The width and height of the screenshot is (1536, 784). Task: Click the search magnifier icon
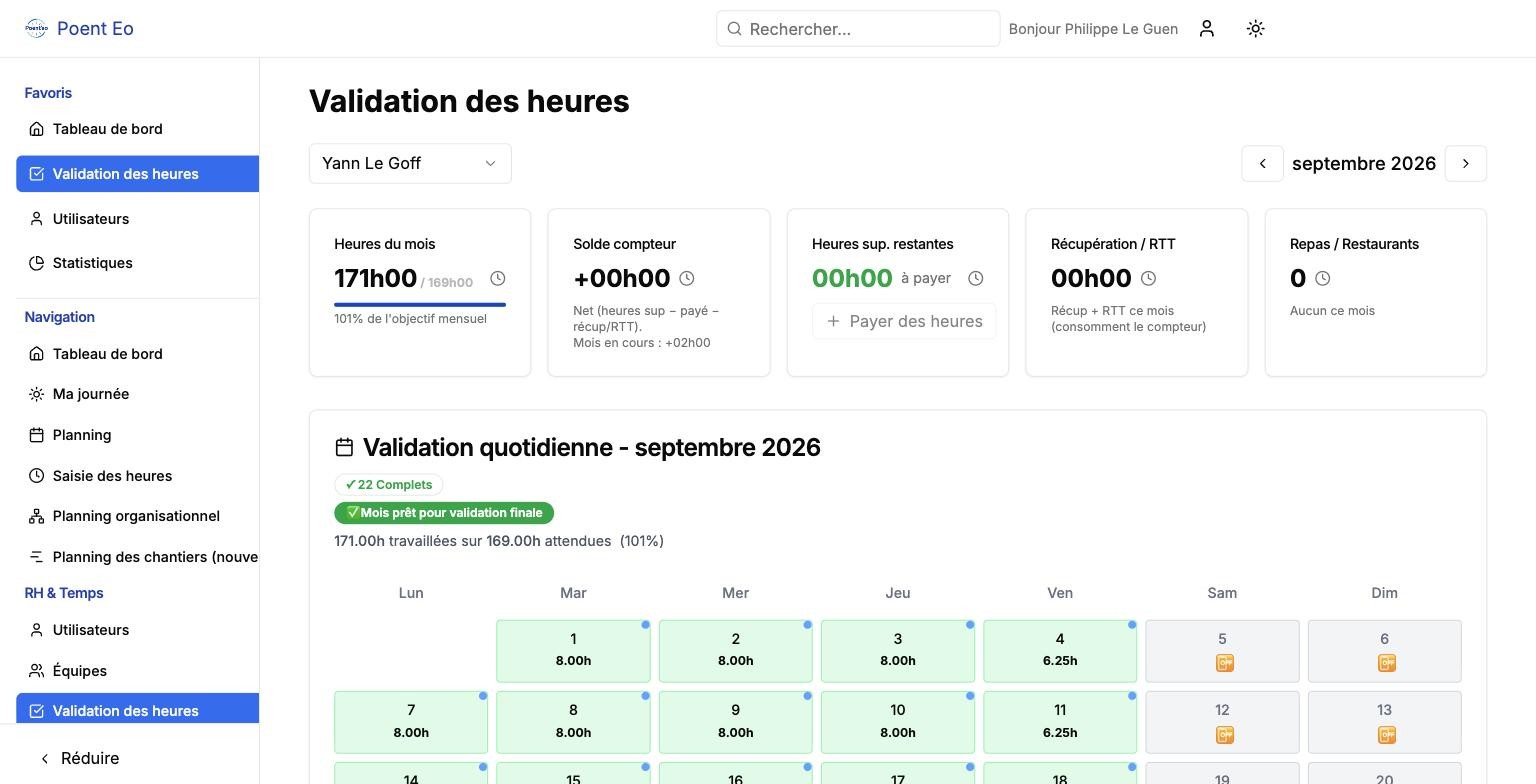click(x=734, y=29)
